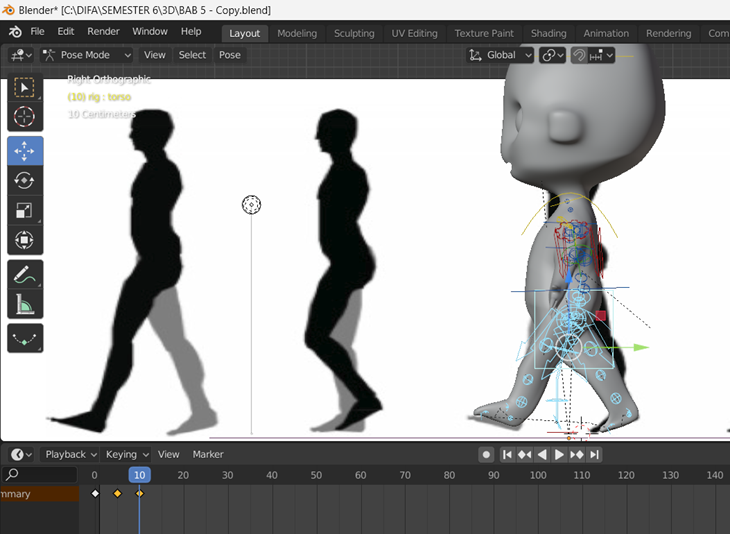Open the timeline editor type selector
Screen dimensions: 730x534
pos(21,454)
